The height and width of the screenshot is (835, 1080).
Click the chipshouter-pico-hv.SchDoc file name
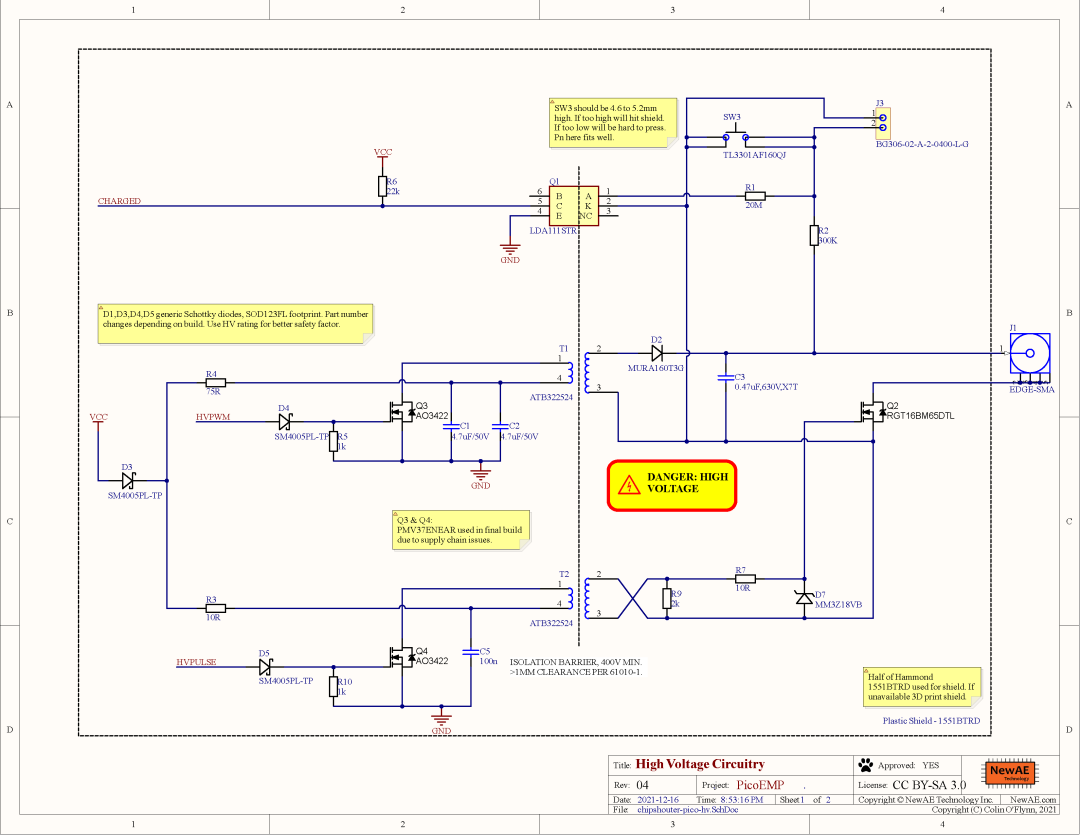tap(687, 810)
